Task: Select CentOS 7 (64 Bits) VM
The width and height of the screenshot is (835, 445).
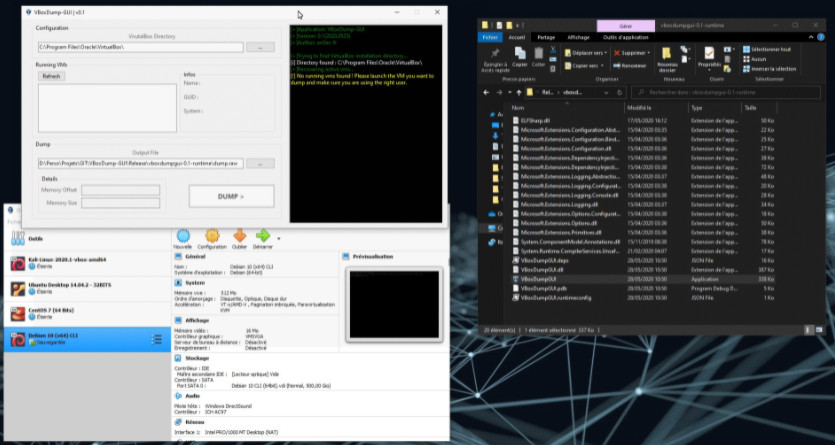Action: tap(87, 314)
